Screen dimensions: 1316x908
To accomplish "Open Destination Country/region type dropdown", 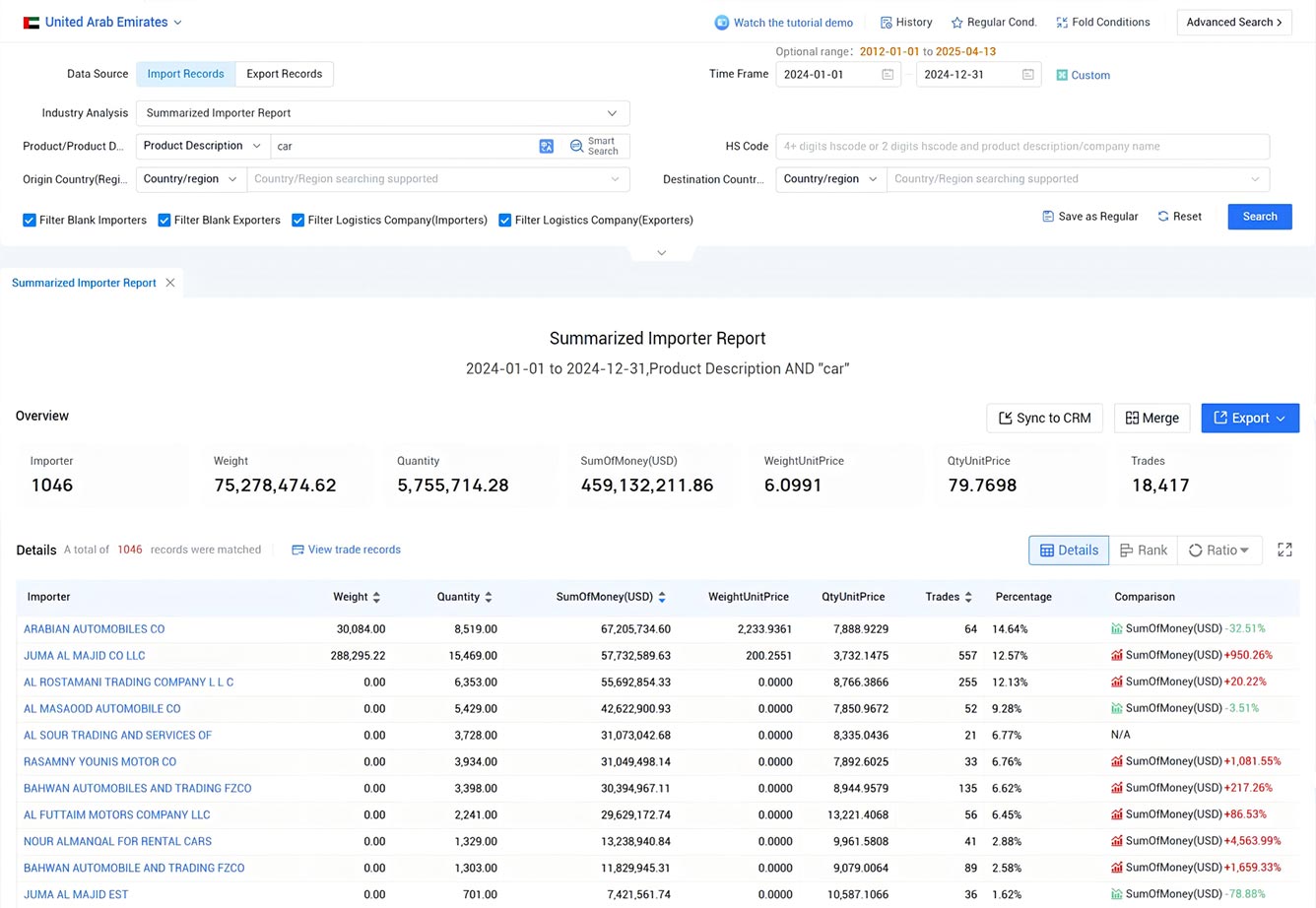I will (831, 179).
